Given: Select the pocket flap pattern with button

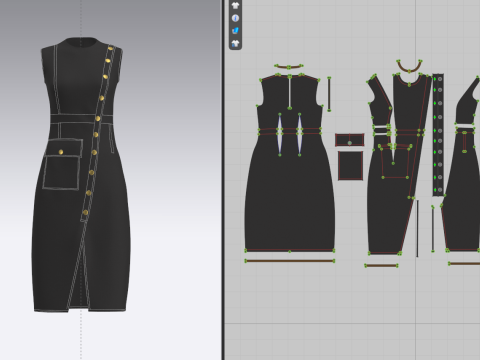Looking at the screenshot, I should pyautogui.click(x=349, y=140).
